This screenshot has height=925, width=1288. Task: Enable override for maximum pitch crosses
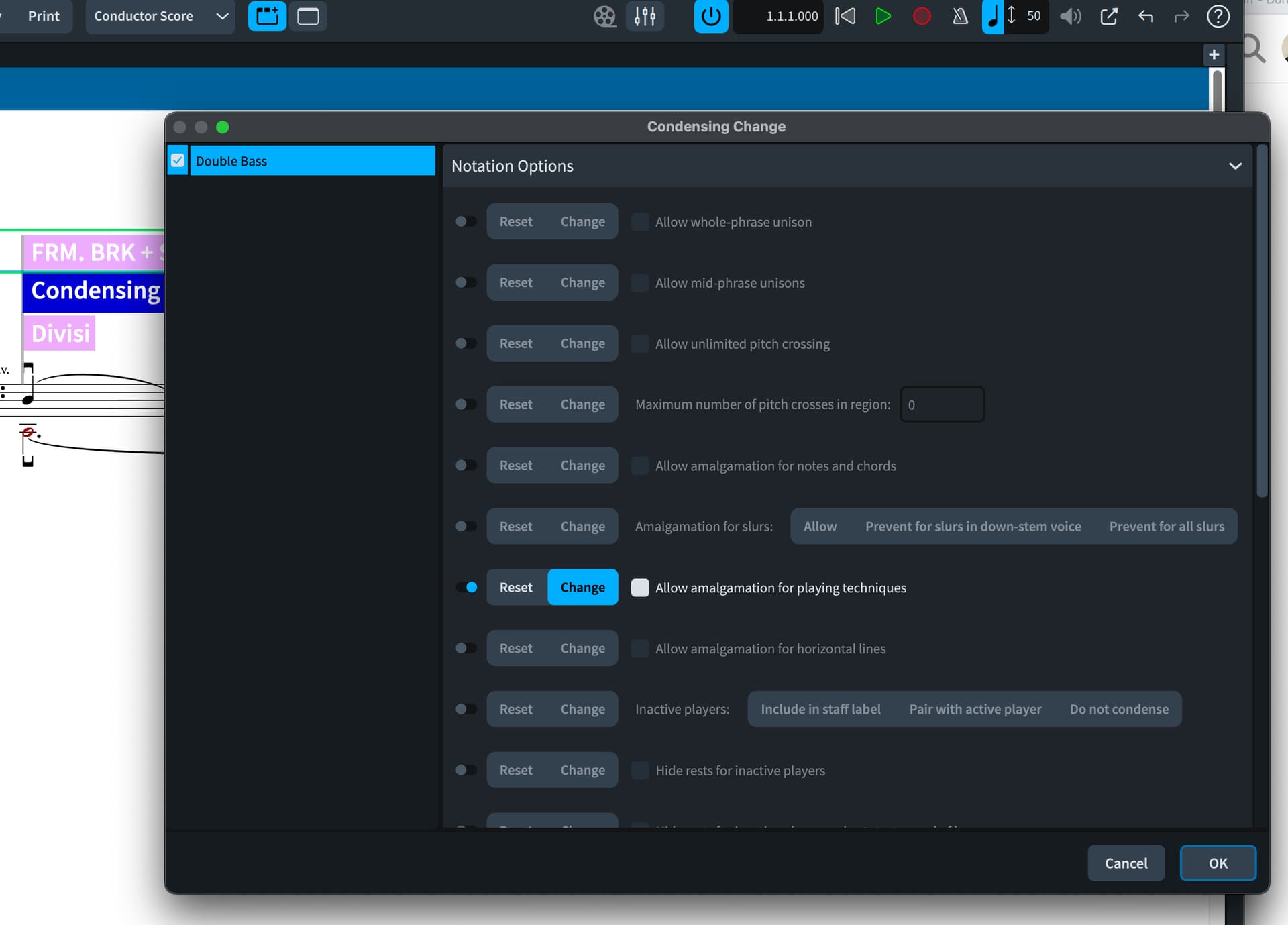pos(466,404)
